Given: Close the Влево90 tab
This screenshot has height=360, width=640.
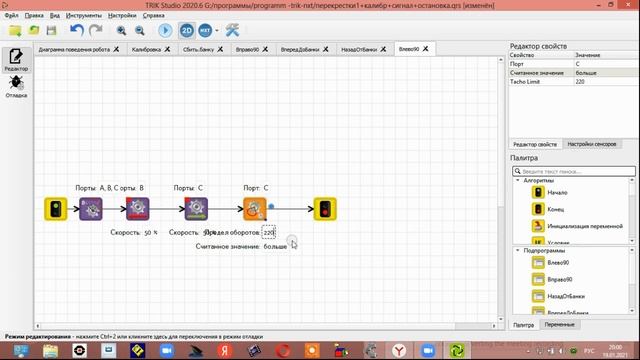Looking at the screenshot, I should point(426,49).
